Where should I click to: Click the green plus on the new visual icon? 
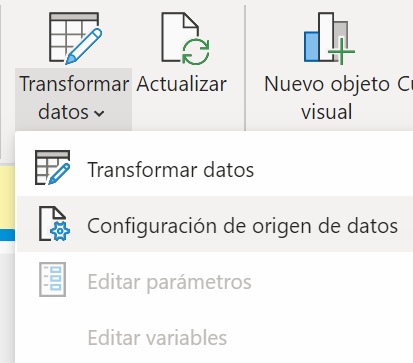point(342,51)
